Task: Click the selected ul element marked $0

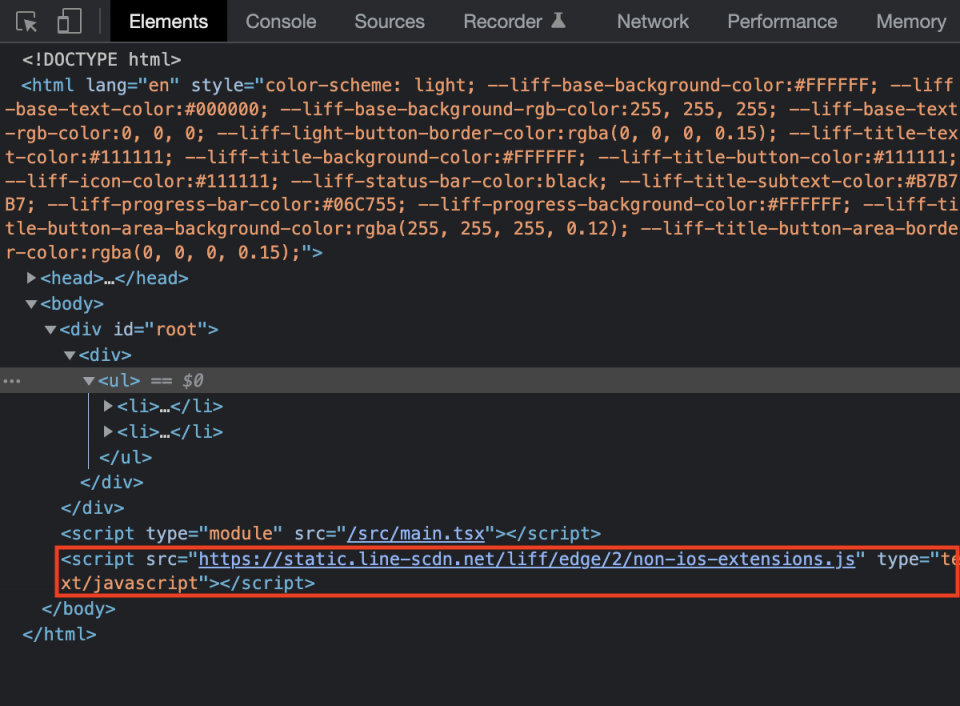Action: click(x=121, y=380)
